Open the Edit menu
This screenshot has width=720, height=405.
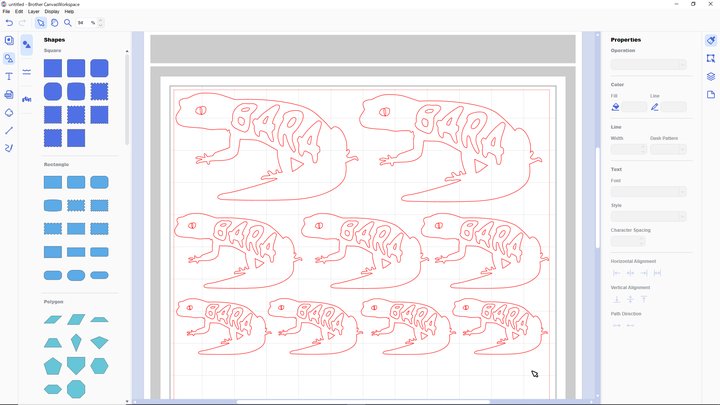click(19, 11)
